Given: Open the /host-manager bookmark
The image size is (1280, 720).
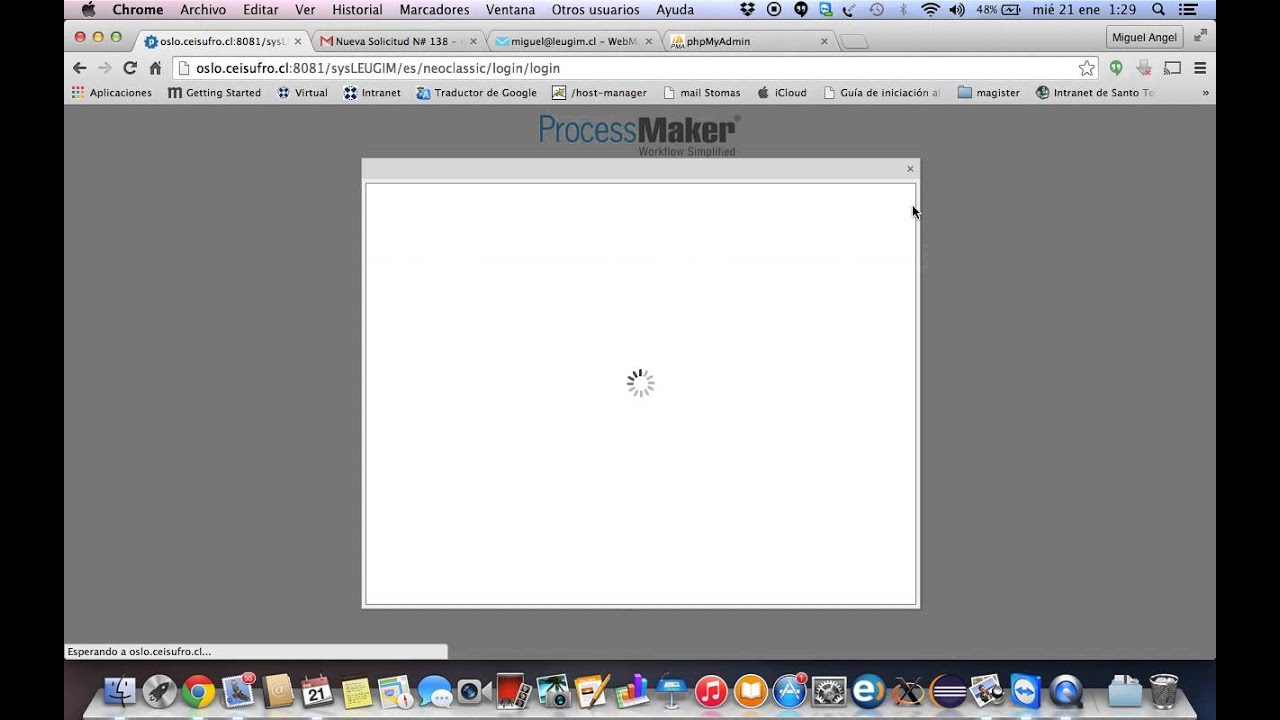Looking at the screenshot, I should point(599,92).
